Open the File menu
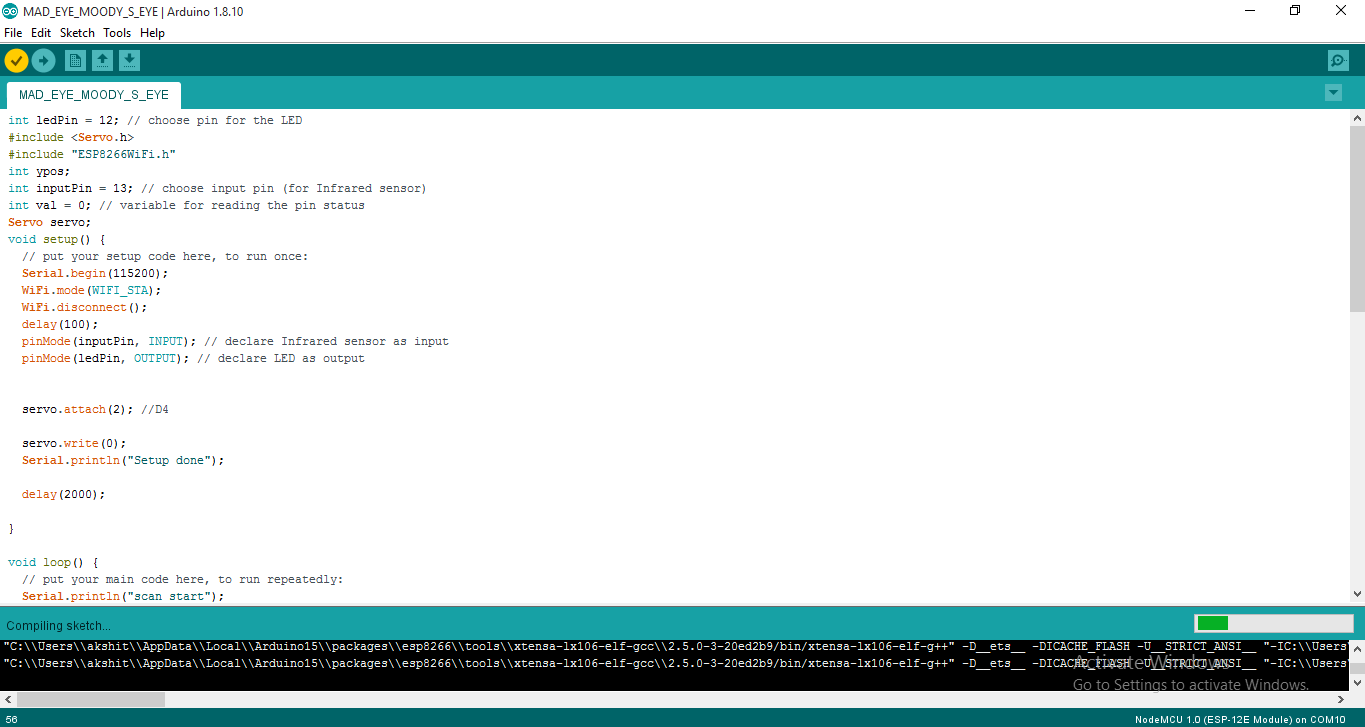The image size is (1365, 727). (13, 33)
